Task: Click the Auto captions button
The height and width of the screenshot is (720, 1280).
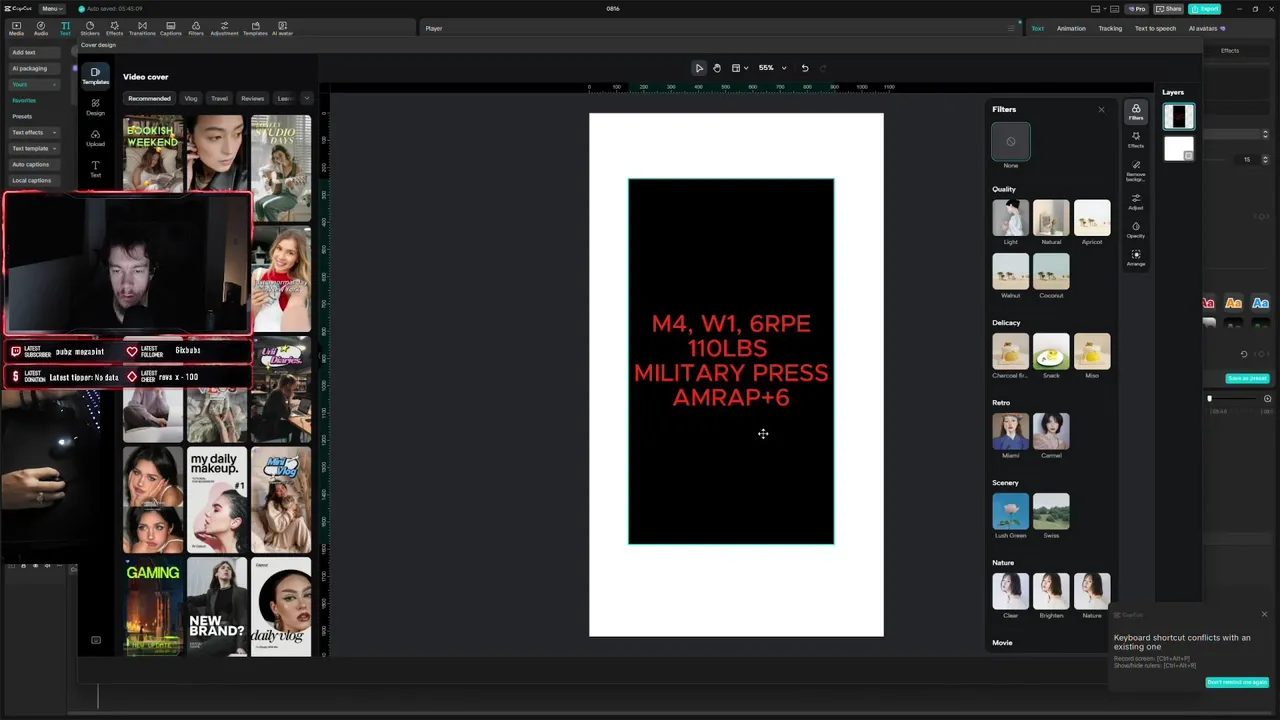Action: click(x=32, y=164)
